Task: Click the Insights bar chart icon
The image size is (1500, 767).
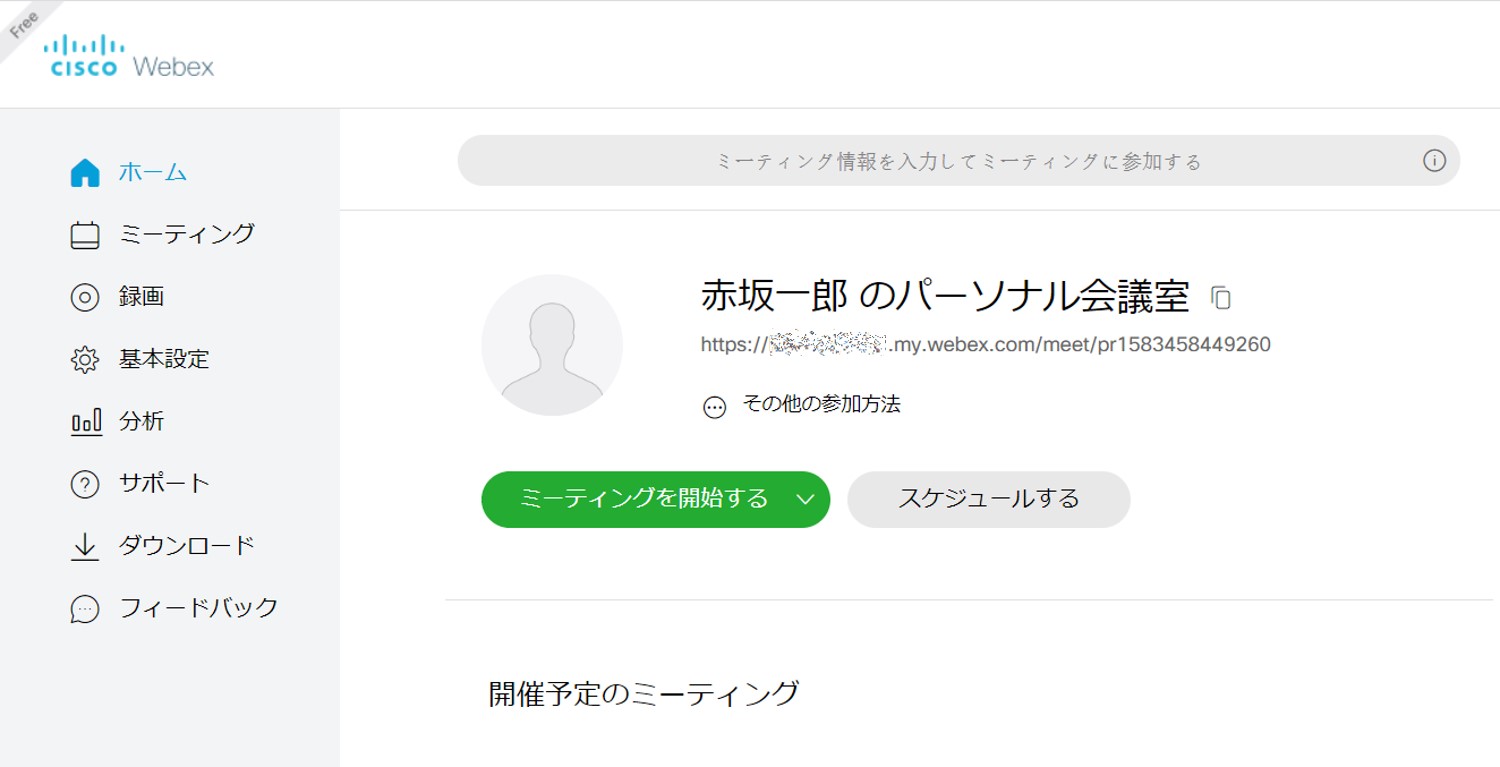Action: [x=86, y=422]
